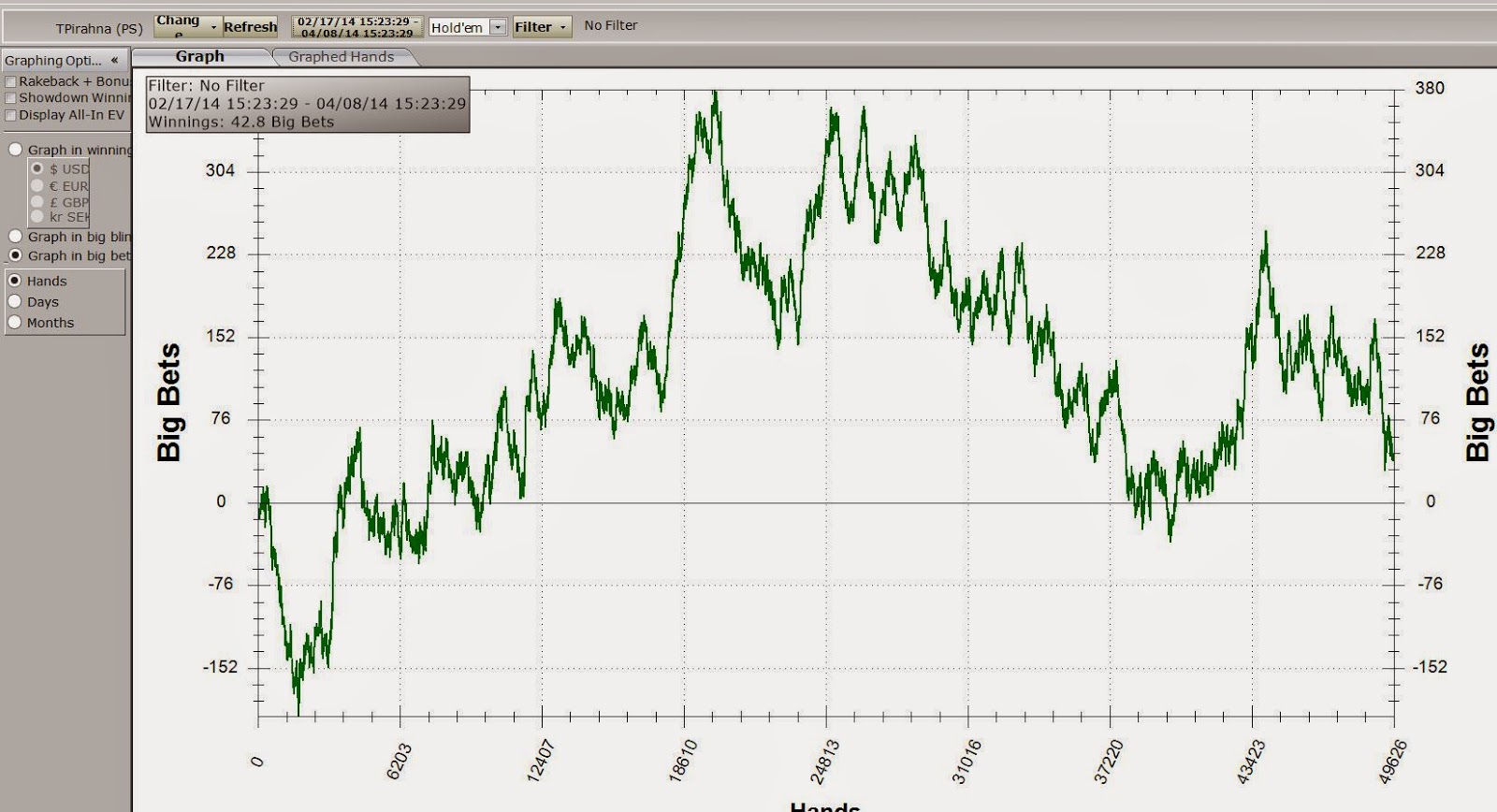Enable the Showdown Winnings checkbox
This screenshot has height=812, width=1497.
(11, 97)
